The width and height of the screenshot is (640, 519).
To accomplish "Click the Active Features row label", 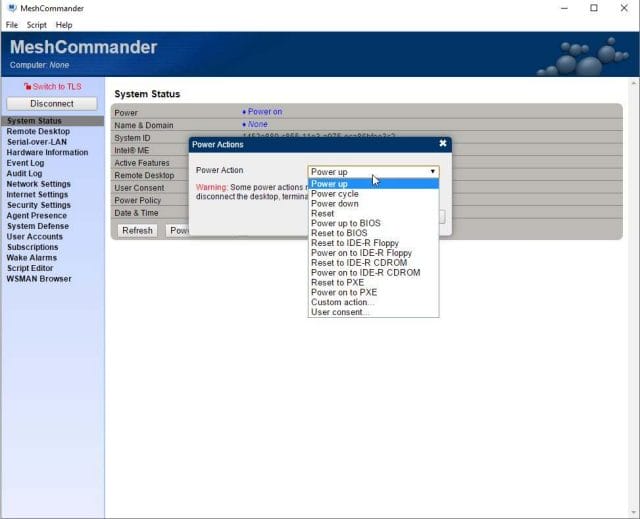I will (x=142, y=163).
